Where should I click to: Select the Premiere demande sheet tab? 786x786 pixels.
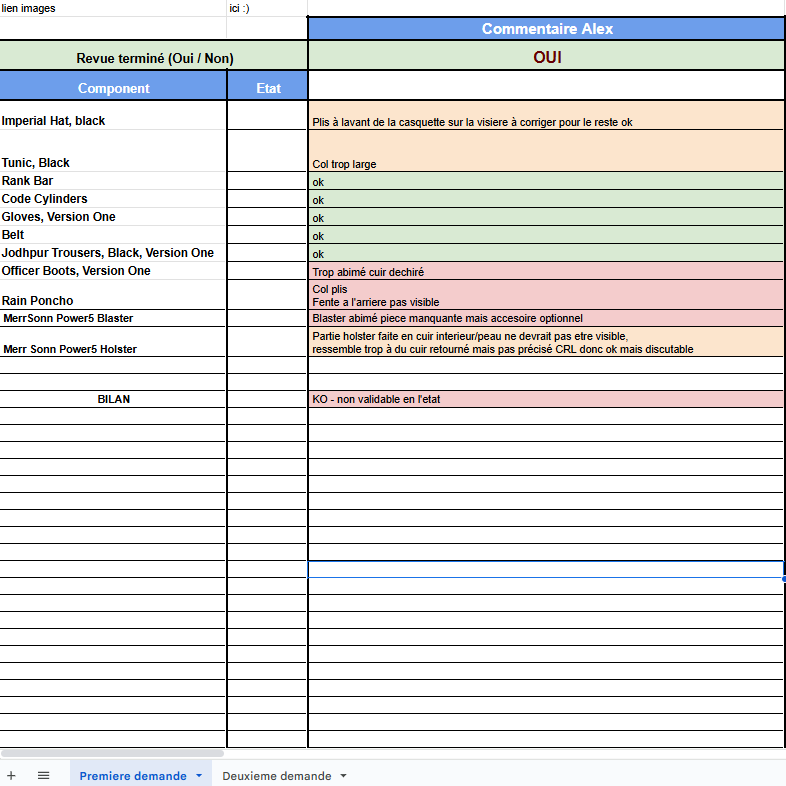point(132,776)
